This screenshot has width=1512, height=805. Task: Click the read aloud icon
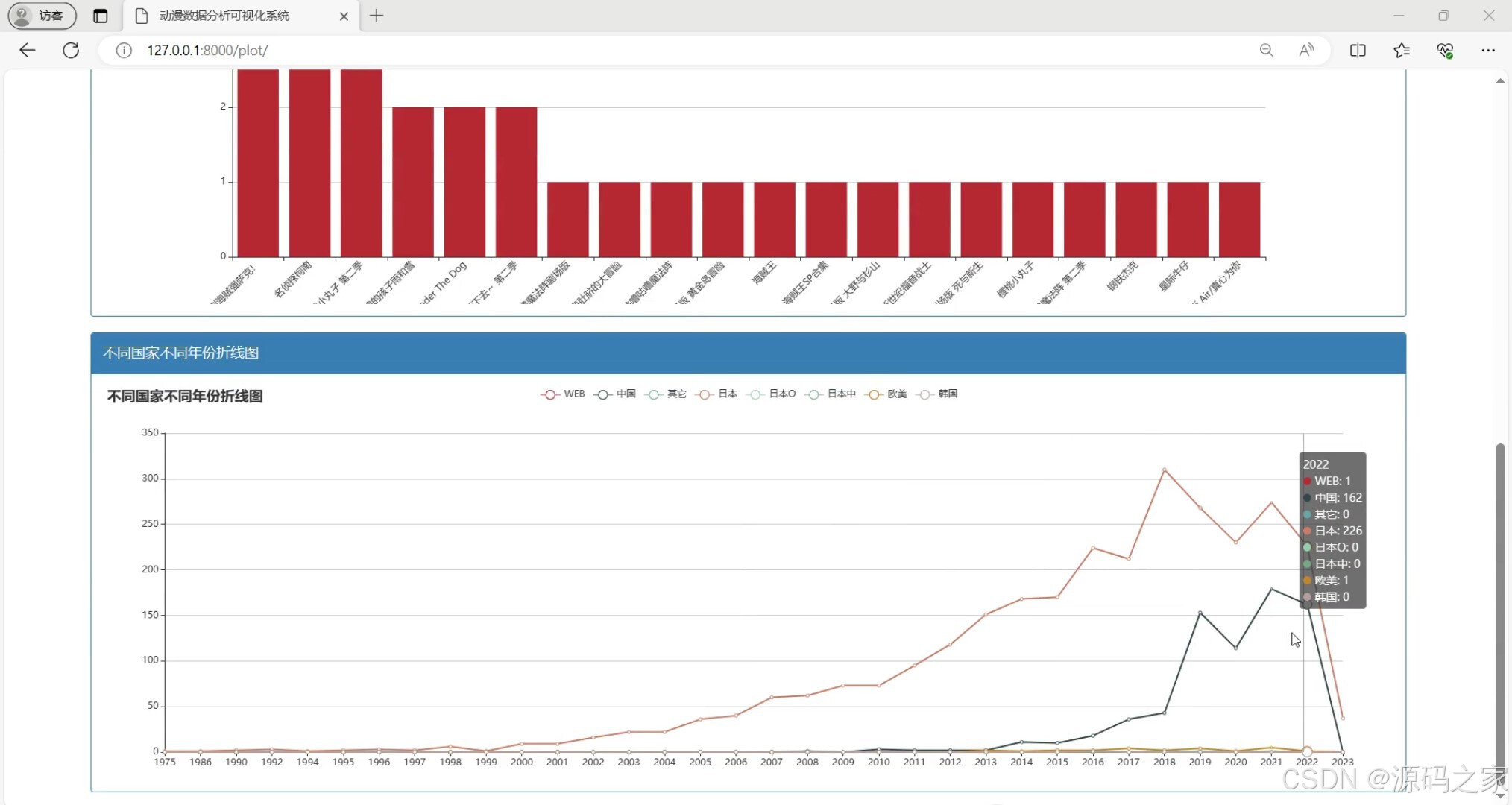point(1306,50)
